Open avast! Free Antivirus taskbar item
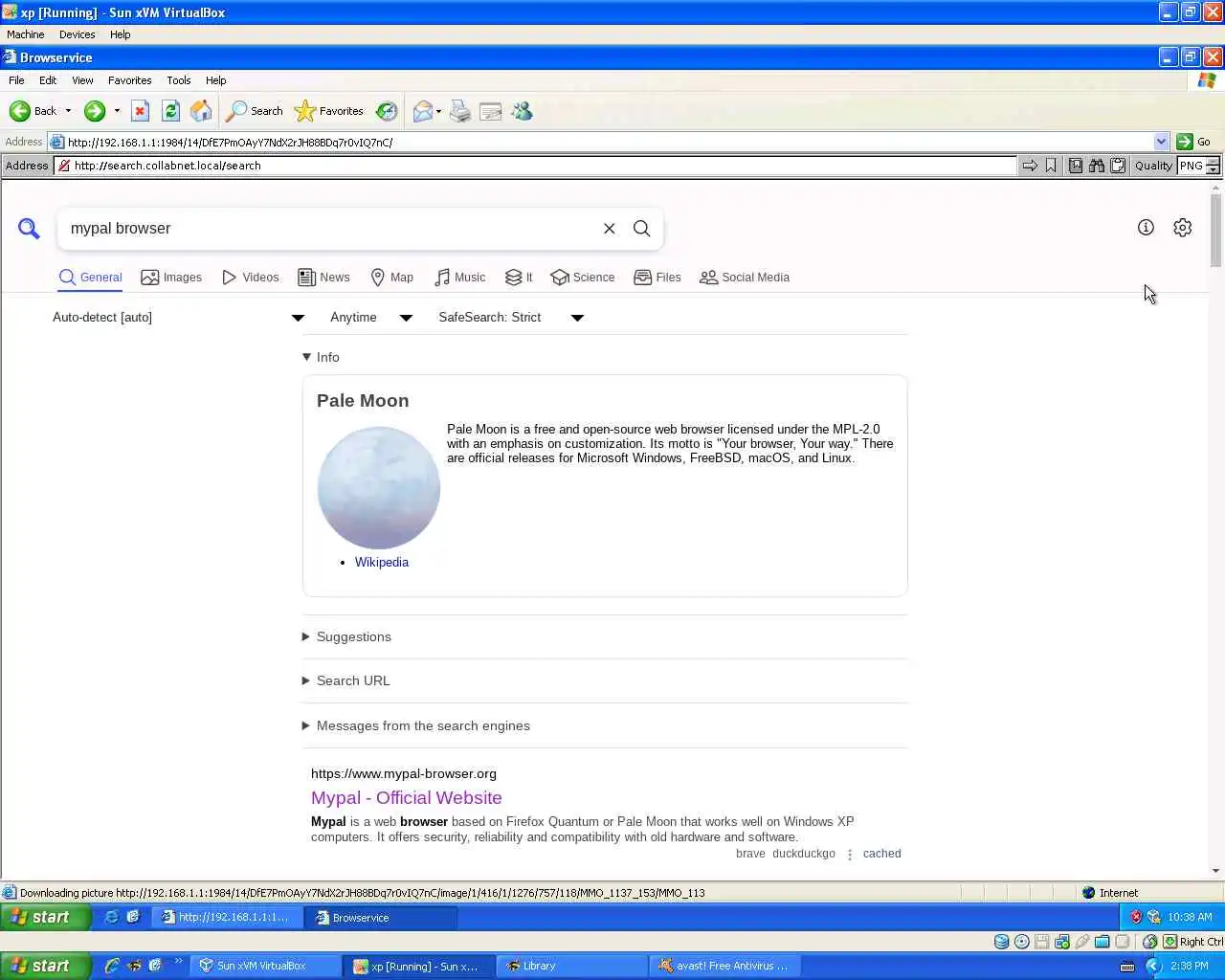 pos(725,966)
